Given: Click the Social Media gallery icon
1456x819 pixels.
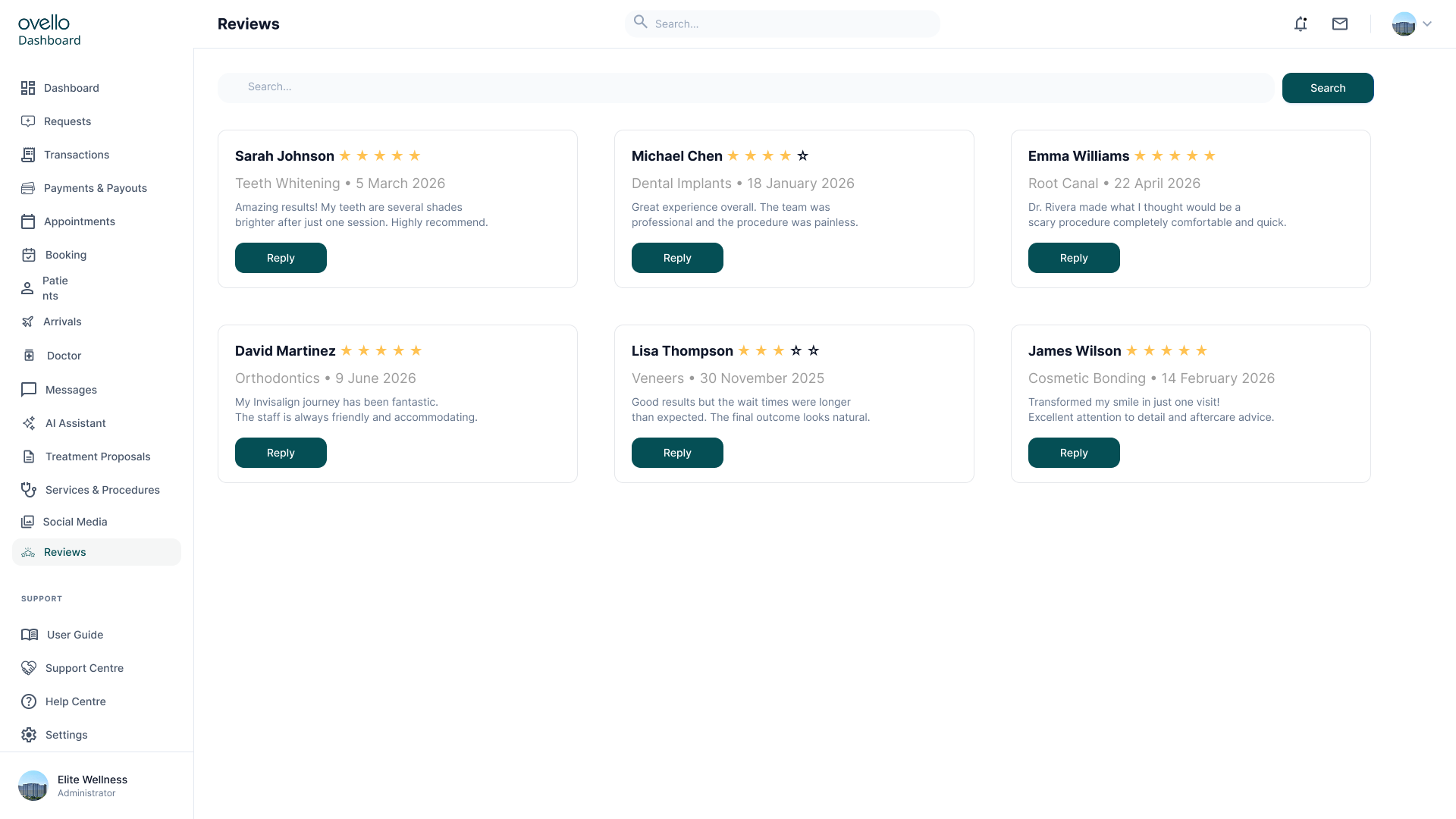Looking at the screenshot, I should 28,522.
